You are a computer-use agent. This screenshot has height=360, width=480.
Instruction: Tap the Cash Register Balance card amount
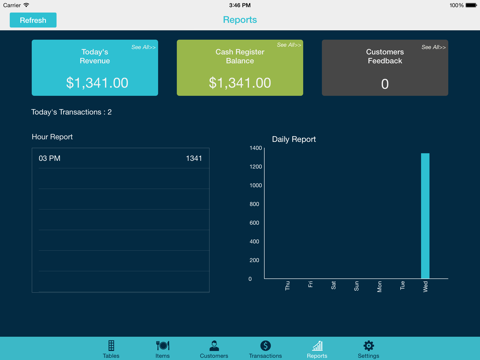[x=240, y=83]
